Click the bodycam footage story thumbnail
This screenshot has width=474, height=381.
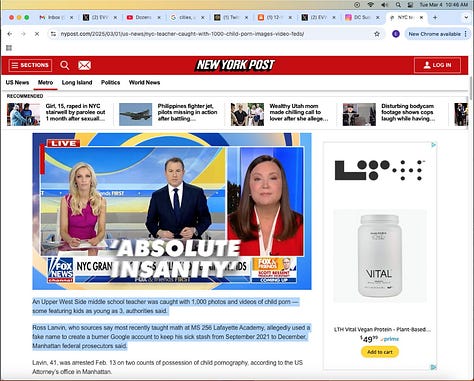(x=359, y=114)
